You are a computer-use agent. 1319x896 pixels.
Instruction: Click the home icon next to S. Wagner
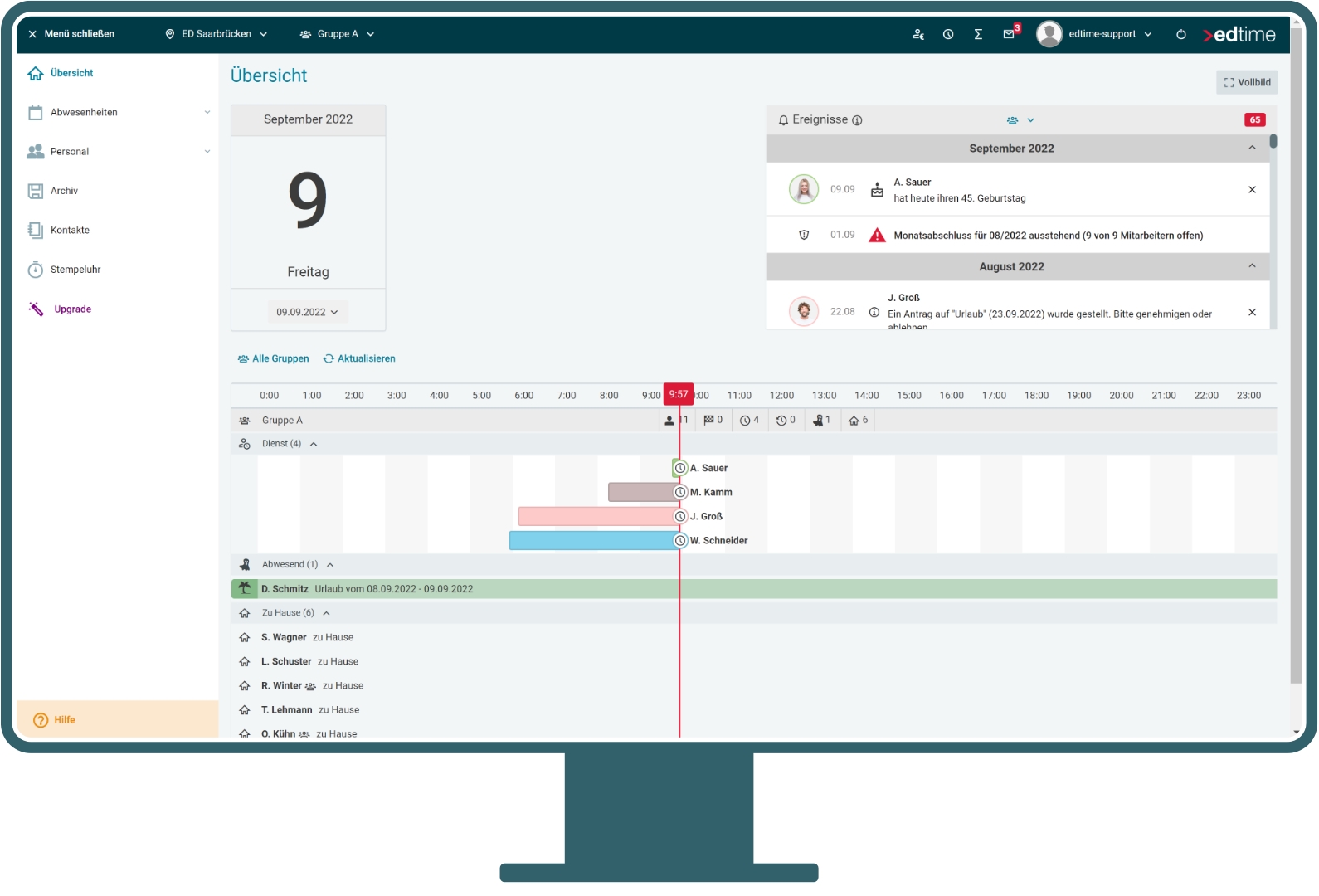pyautogui.click(x=245, y=638)
